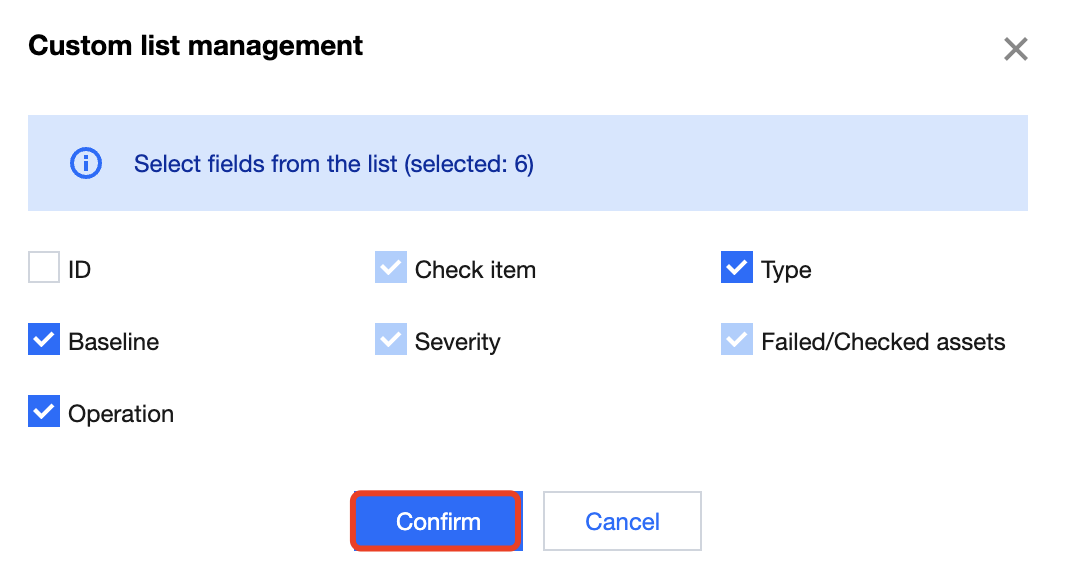Click the disabled Check item checkbox
Viewport: 1066px width, 572px height.
[x=391, y=269]
